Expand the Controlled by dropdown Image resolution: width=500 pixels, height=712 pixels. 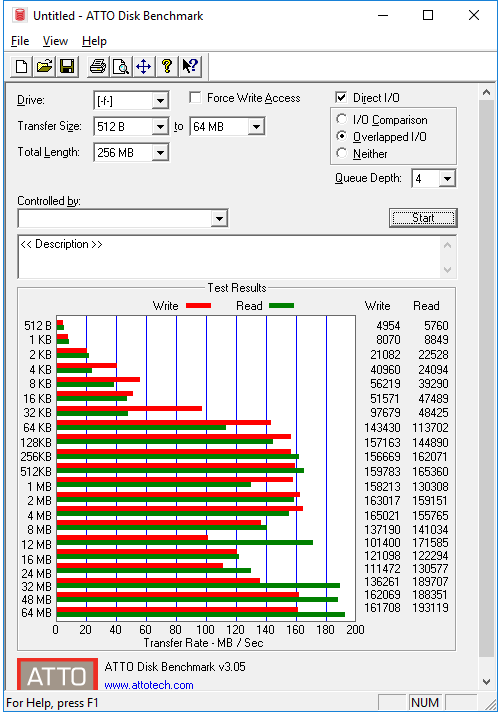[x=219, y=219]
